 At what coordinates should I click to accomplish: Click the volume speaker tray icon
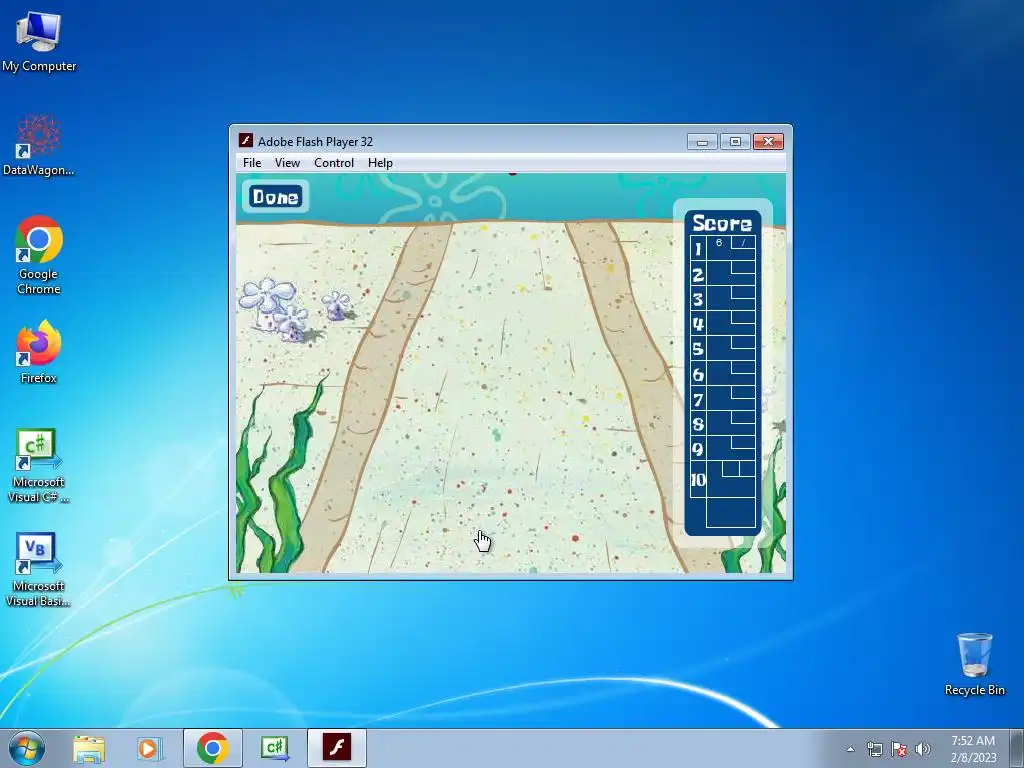(x=923, y=749)
